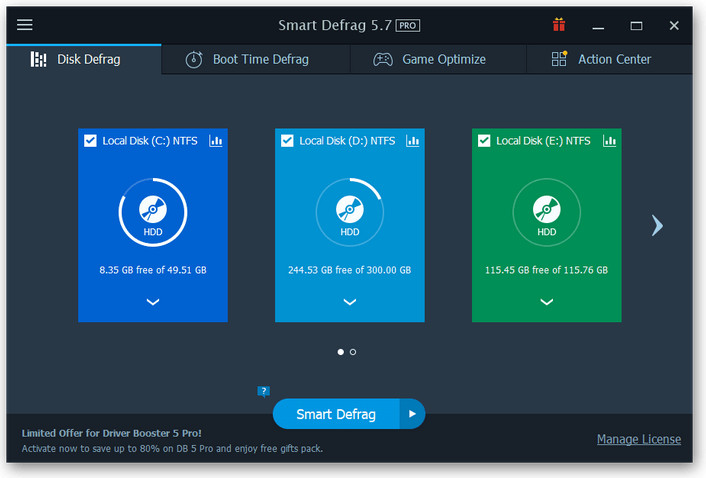The height and width of the screenshot is (478, 706).
Task: Open disk report chart for Local Disk (D:)
Action: click(x=412, y=141)
